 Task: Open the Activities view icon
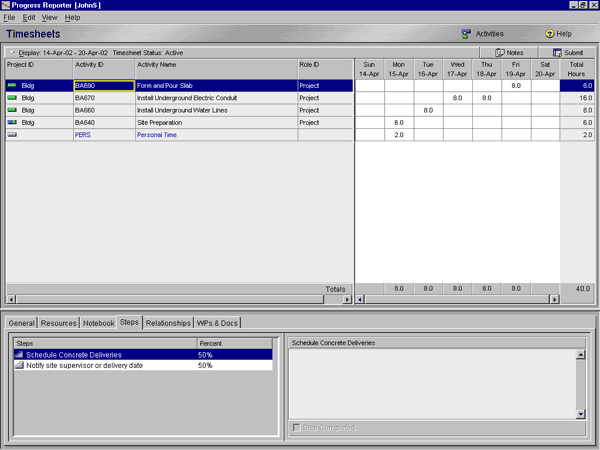tap(466, 34)
